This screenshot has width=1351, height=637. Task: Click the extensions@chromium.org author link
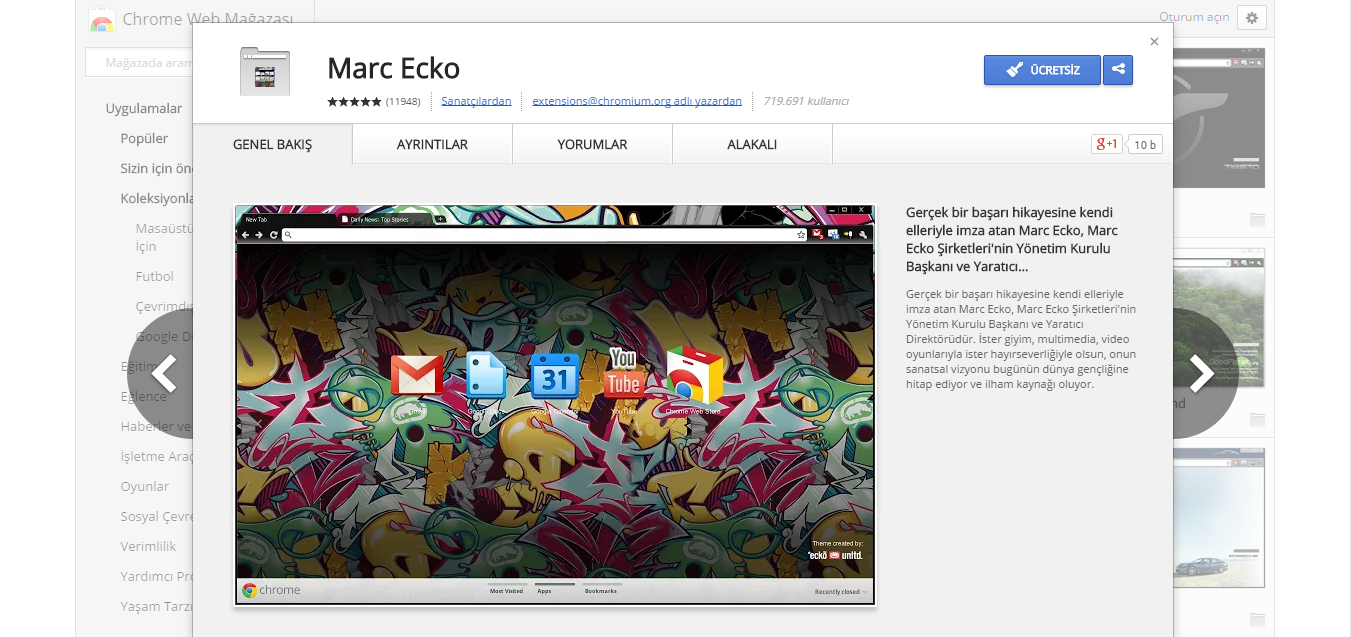click(637, 101)
